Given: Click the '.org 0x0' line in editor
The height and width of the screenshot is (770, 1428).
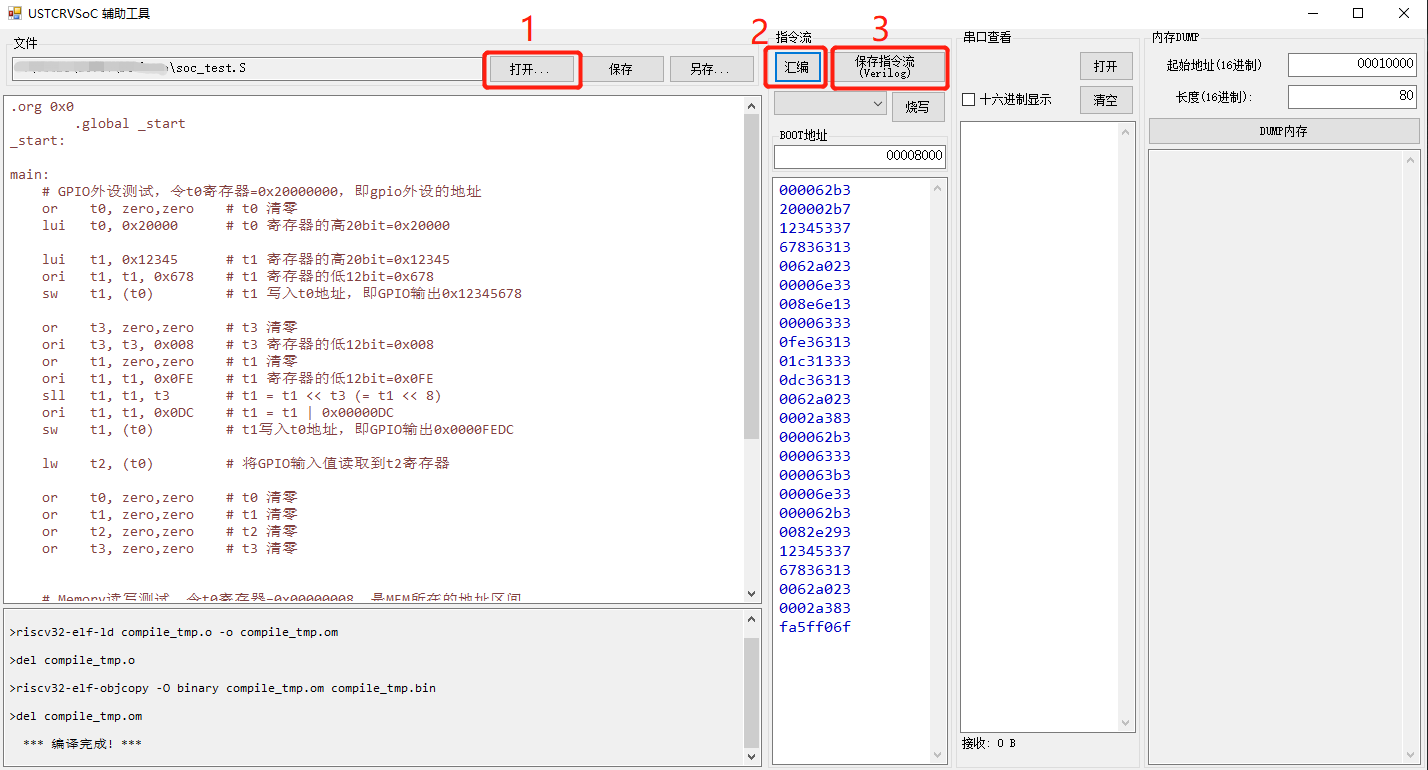Looking at the screenshot, I should [x=42, y=107].
